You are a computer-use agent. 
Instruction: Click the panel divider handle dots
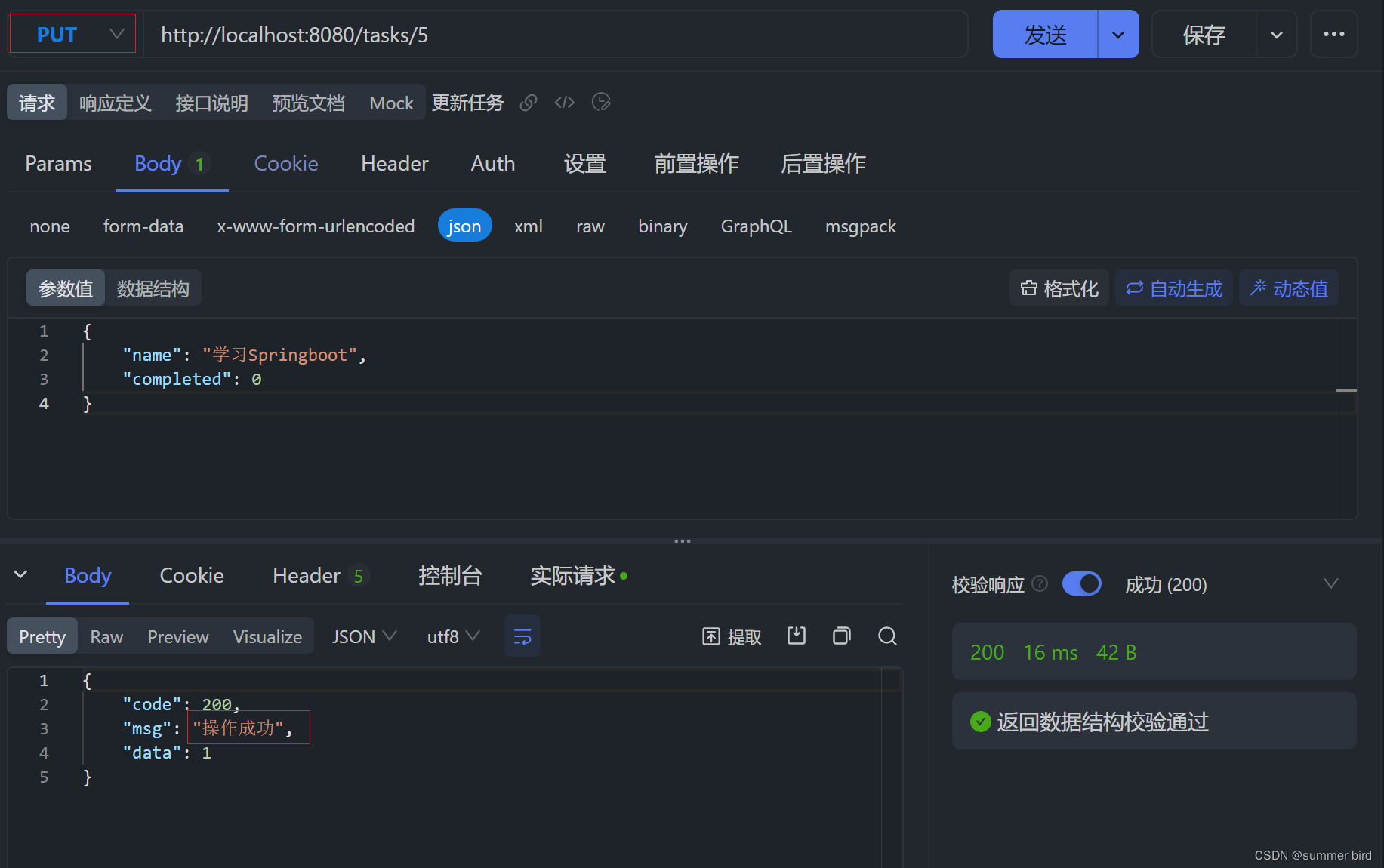(683, 541)
